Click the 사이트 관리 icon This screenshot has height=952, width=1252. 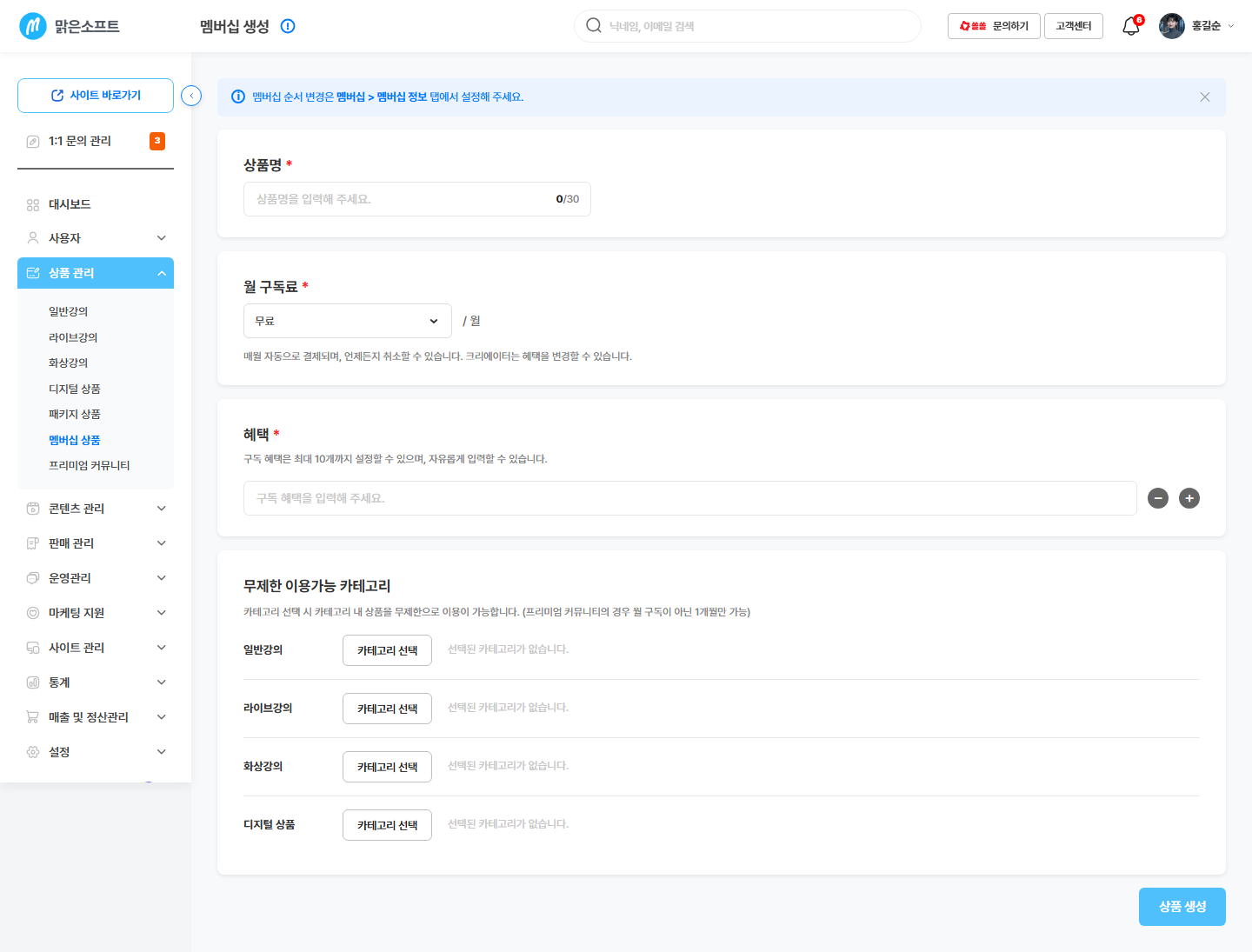pos(33,648)
